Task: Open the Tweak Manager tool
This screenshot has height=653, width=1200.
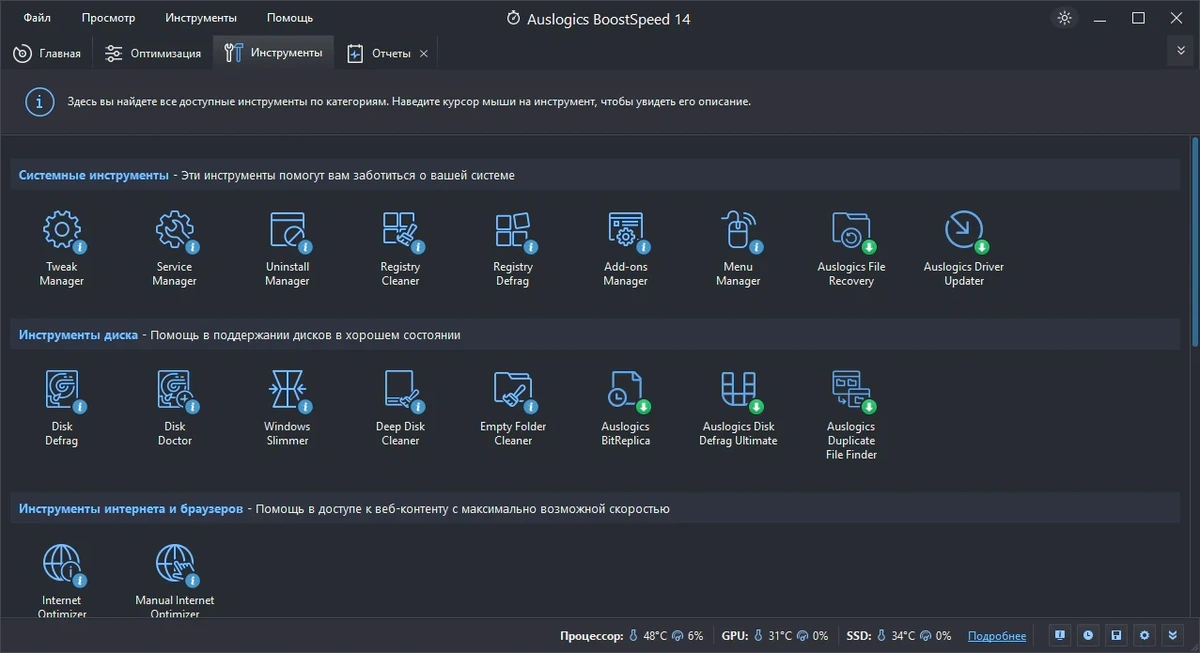Action: pos(62,247)
